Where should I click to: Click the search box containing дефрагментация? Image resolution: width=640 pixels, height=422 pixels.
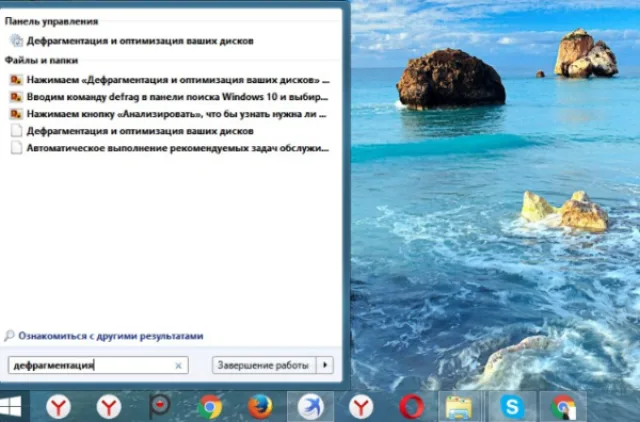[x=98, y=365]
